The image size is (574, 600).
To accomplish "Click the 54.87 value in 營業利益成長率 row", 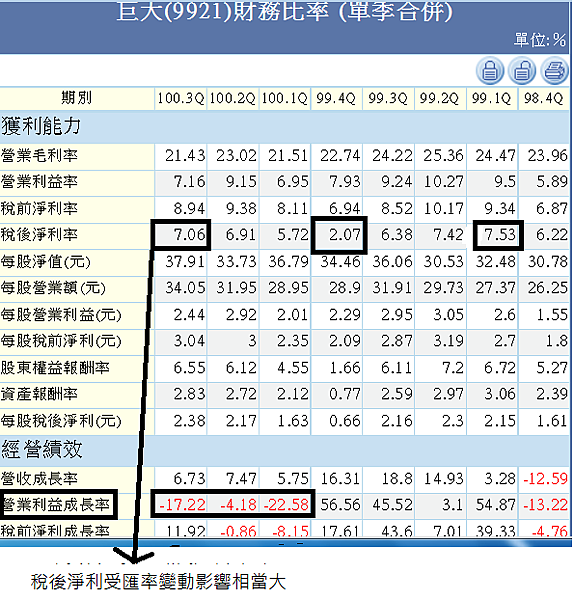I will pyautogui.click(x=496, y=505).
